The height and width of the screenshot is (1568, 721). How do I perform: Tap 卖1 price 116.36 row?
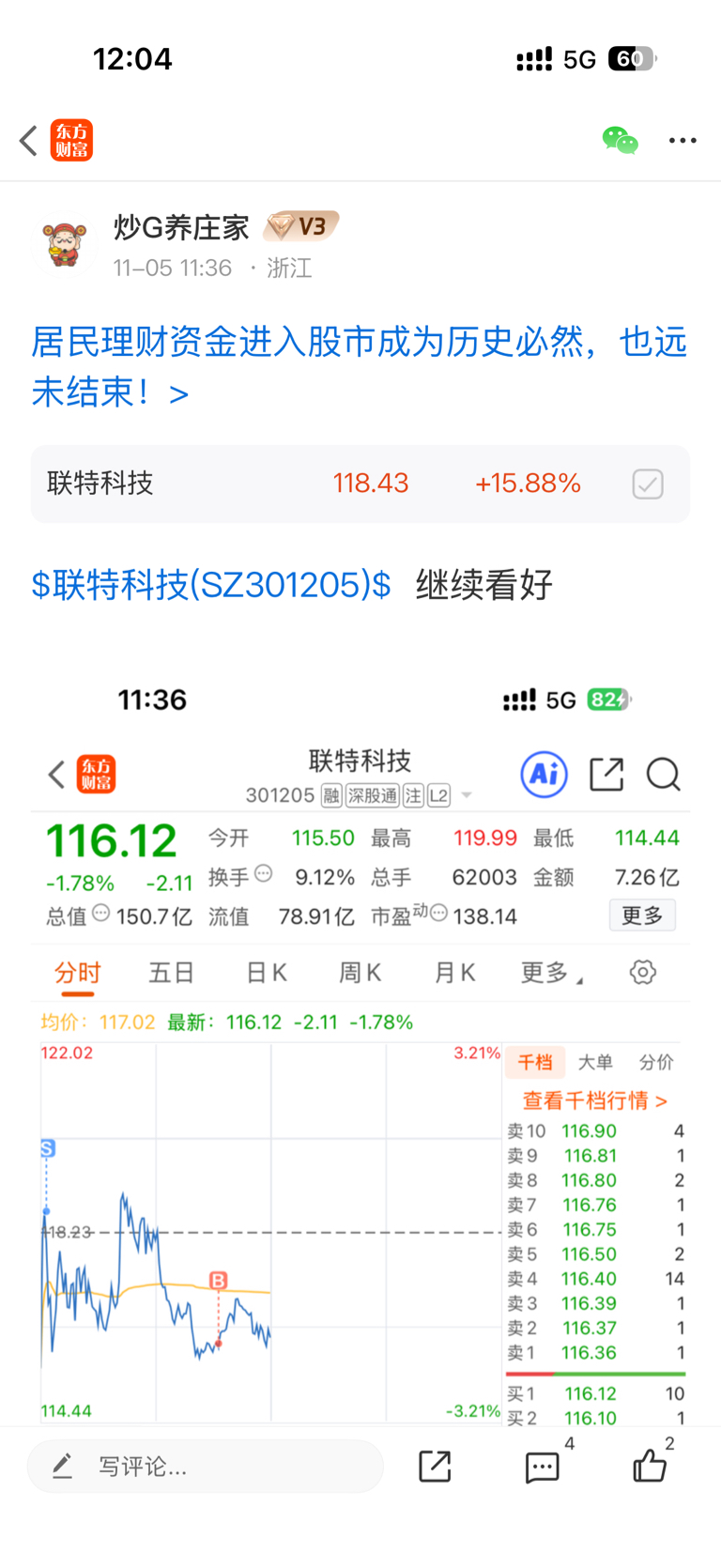point(595,1353)
